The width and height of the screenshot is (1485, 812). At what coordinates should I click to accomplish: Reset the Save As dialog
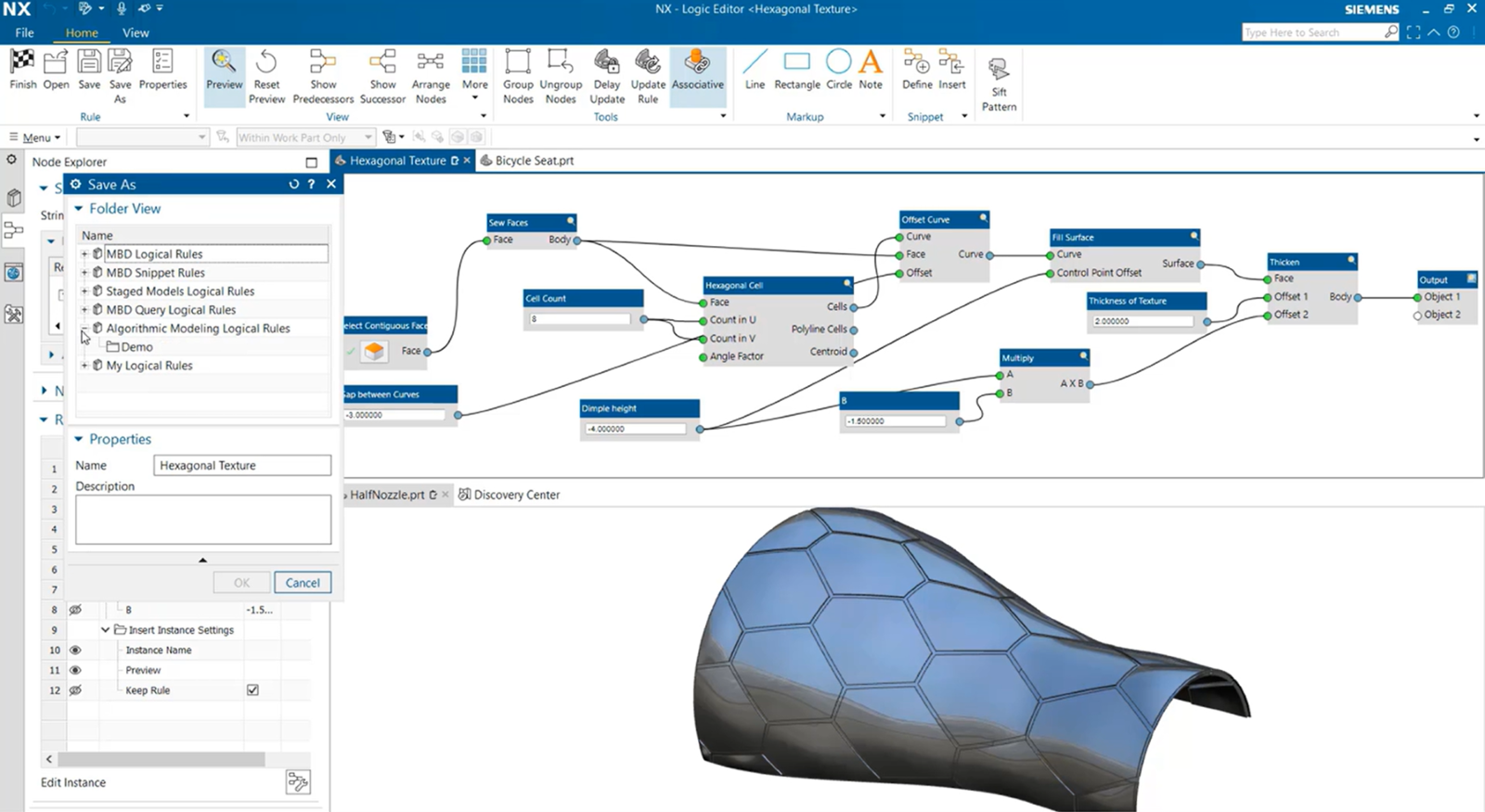click(293, 184)
